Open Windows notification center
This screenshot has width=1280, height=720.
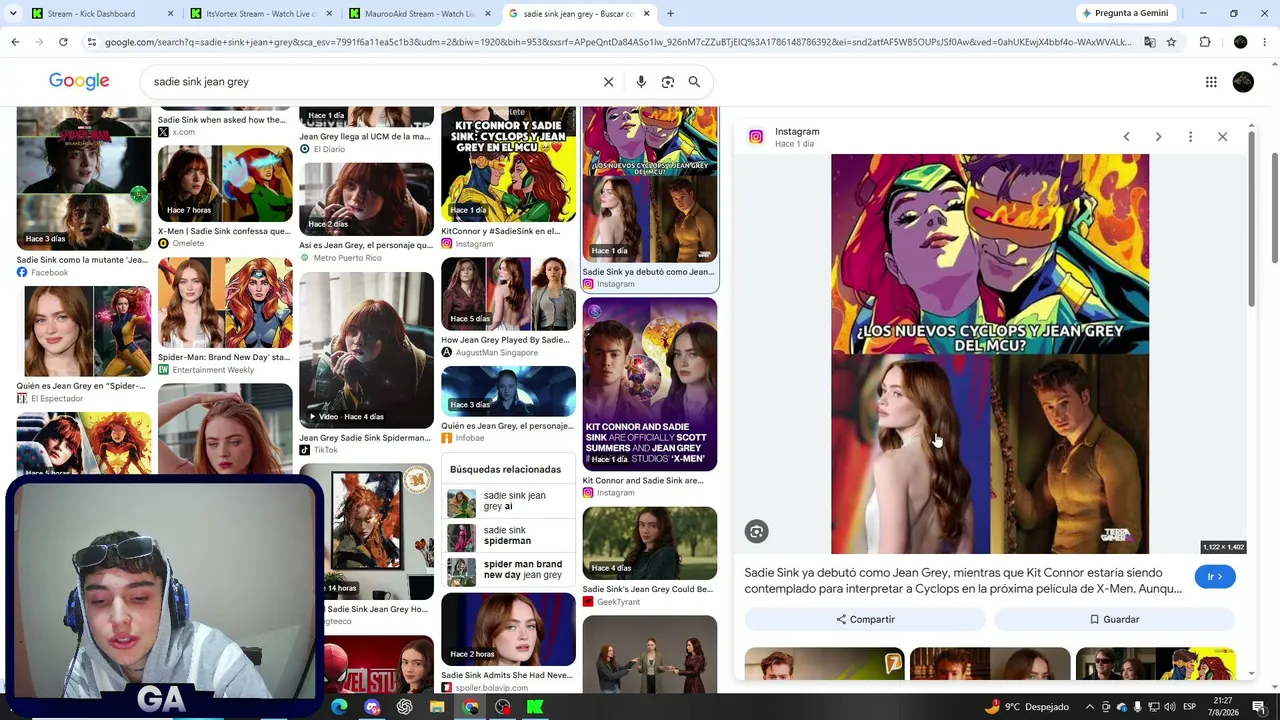(1259, 707)
